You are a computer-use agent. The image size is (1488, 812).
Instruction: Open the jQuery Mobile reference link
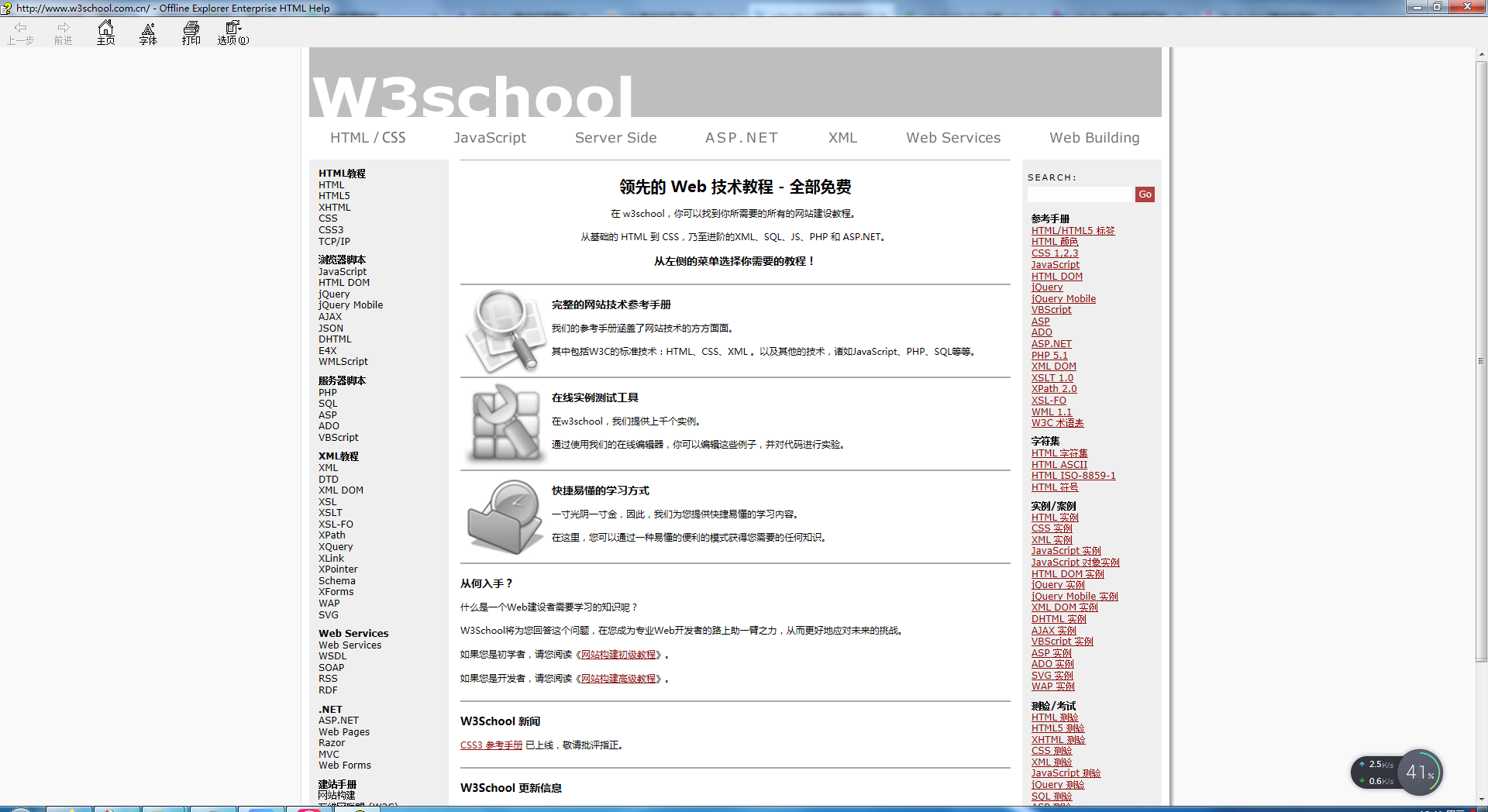[x=1063, y=299]
